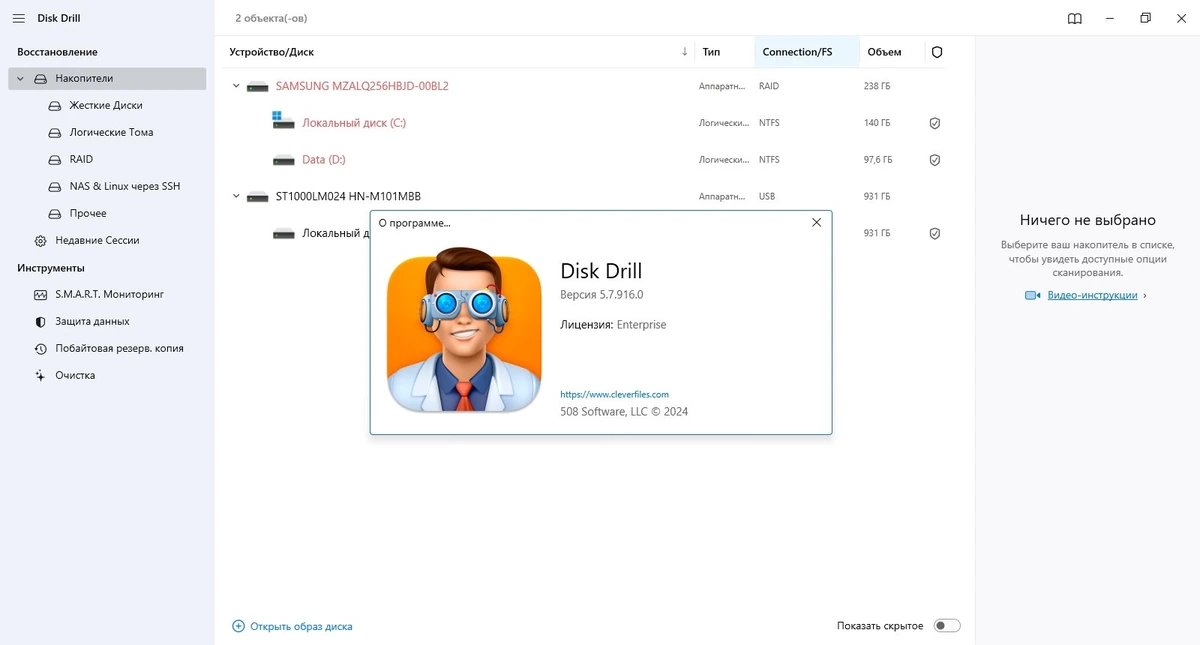Click the plus icon beside Открыть образ диска
1200x645 pixels.
click(x=238, y=627)
